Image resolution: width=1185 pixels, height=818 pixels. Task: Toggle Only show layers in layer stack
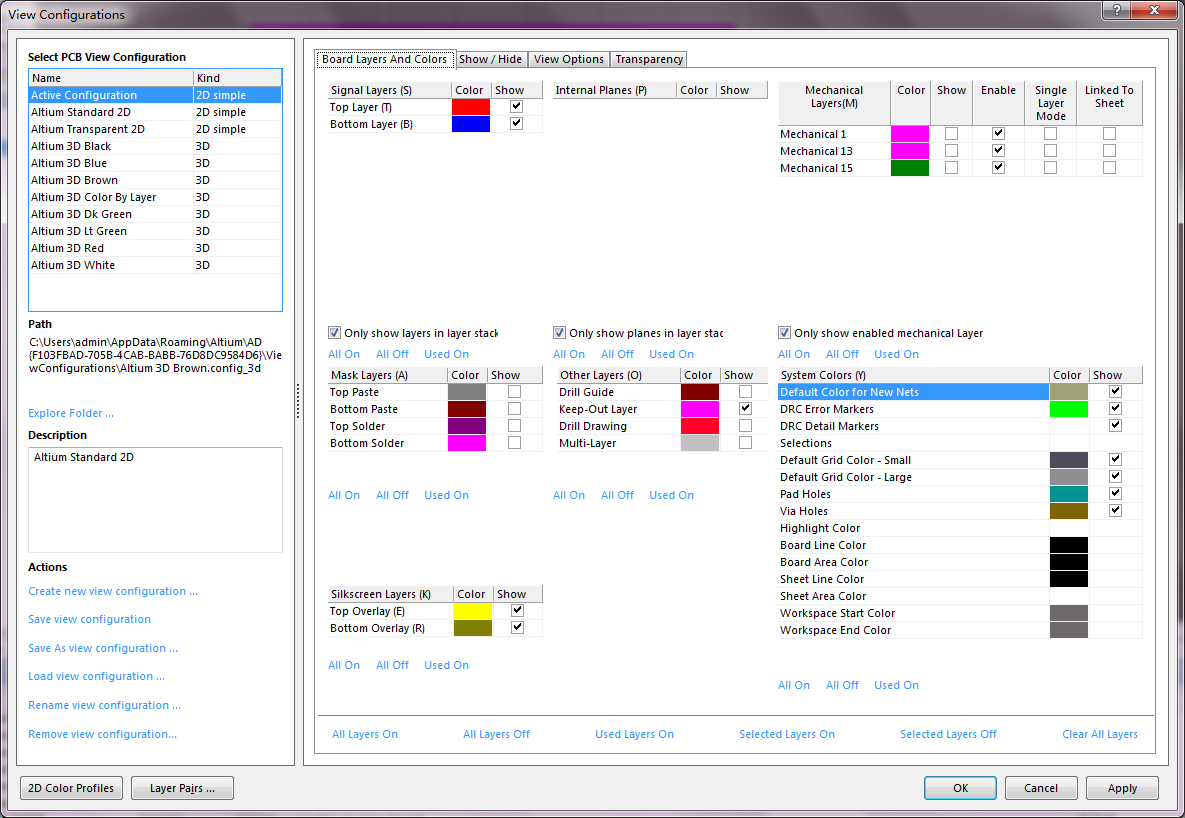(334, 333)
